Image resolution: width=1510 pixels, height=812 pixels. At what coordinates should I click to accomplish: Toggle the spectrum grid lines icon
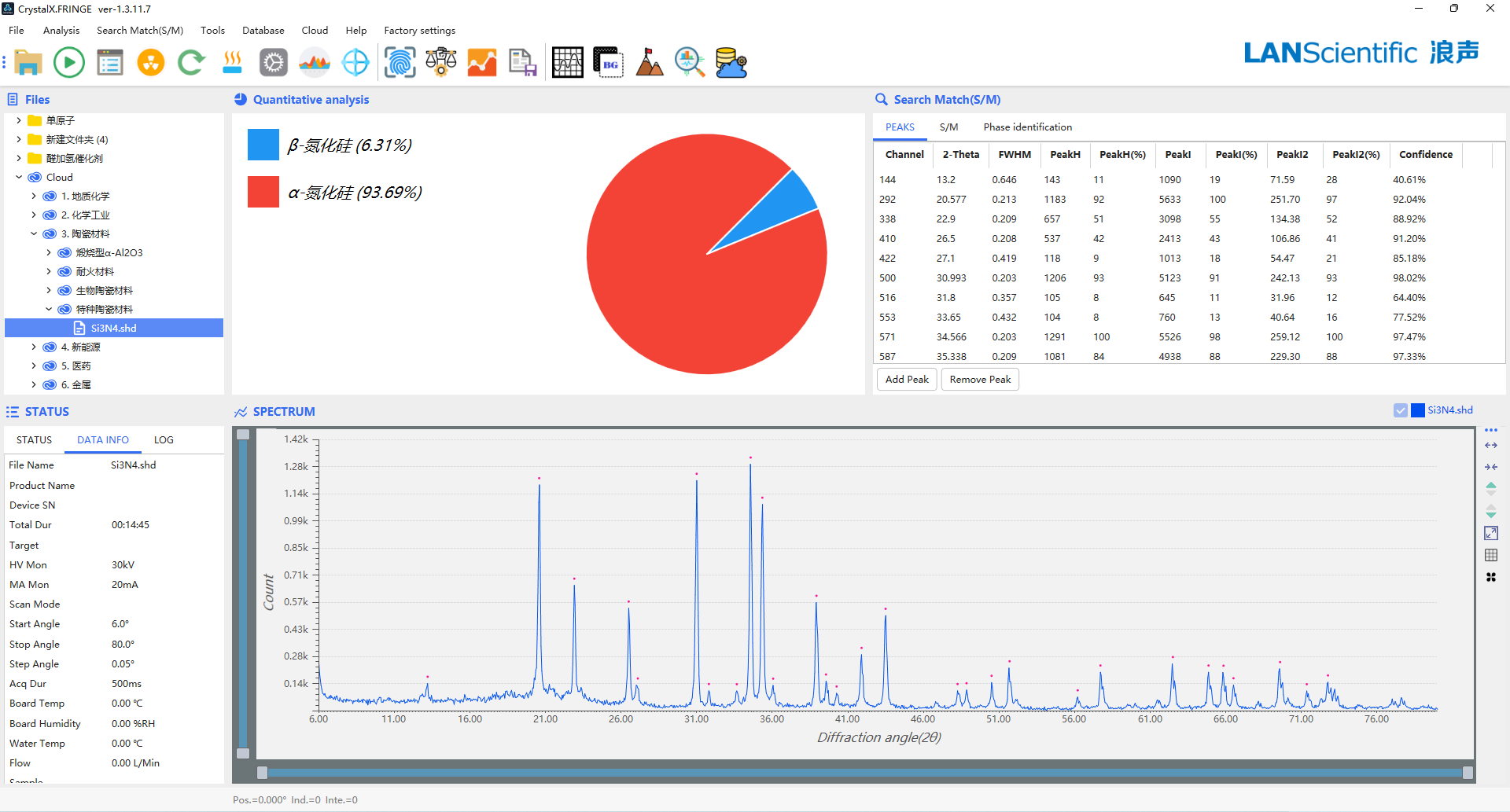coord(1490,556)
